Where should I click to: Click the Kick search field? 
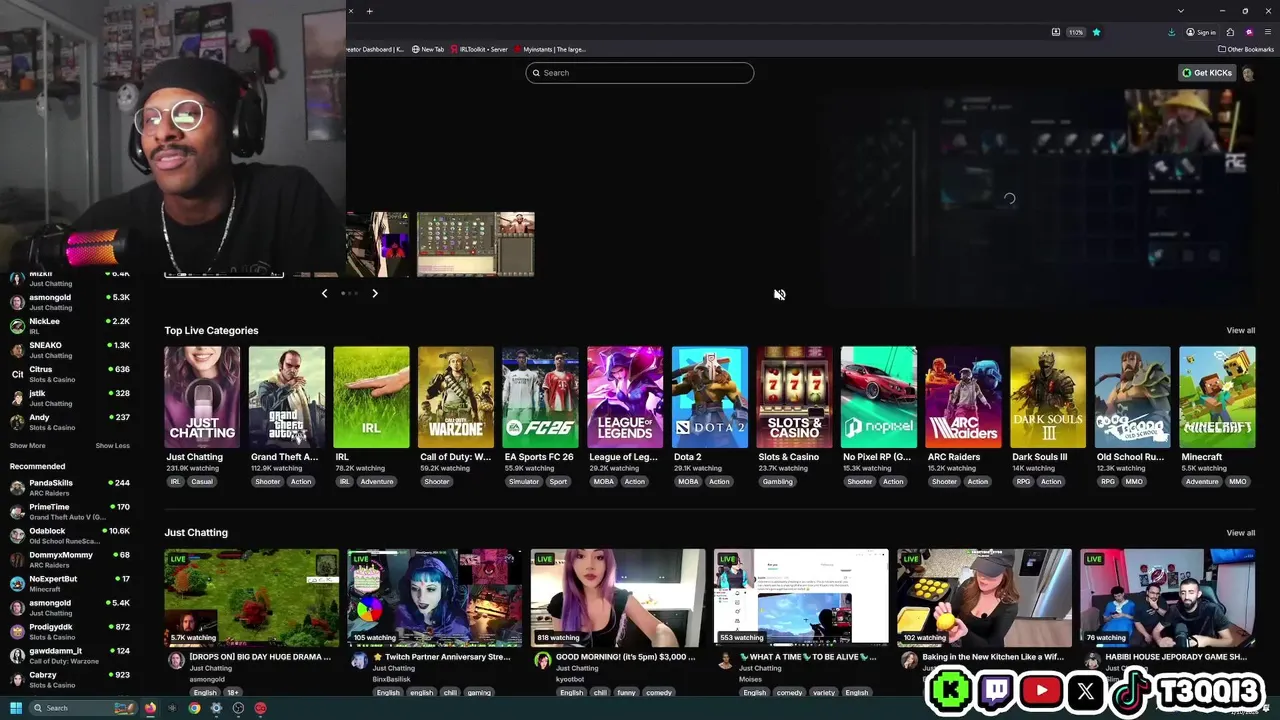[640, 73]
